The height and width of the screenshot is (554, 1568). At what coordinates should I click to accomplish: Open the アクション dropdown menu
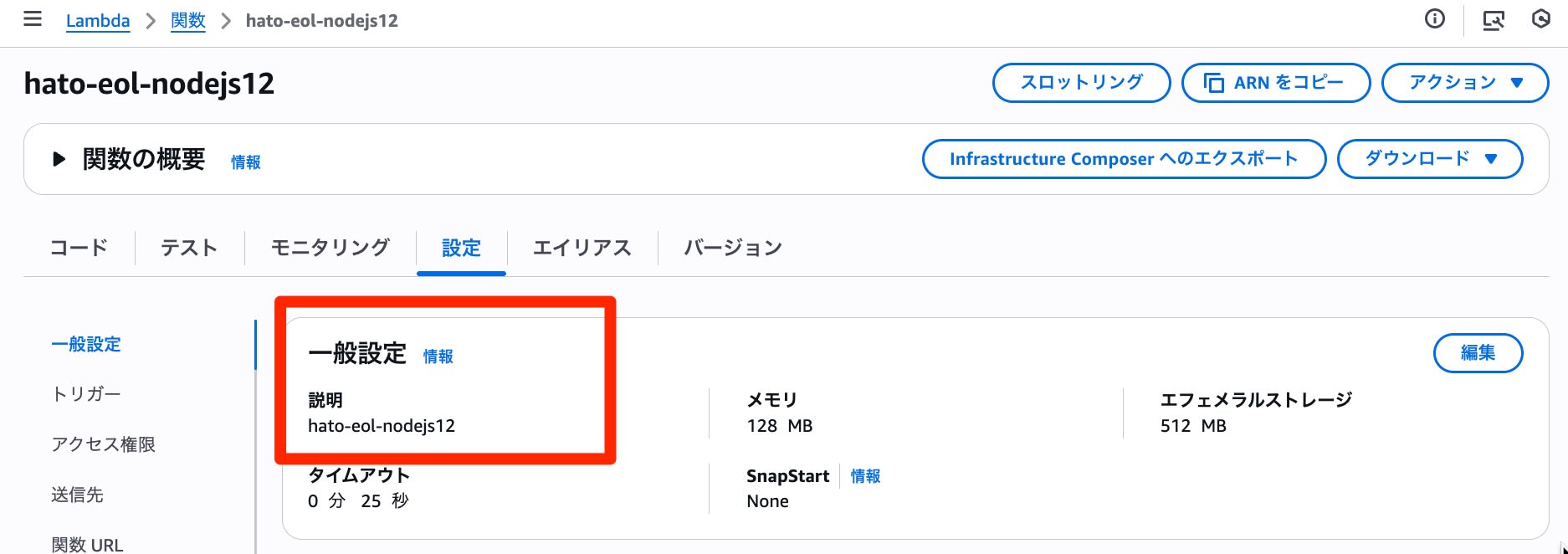[x=1464, y=83]
